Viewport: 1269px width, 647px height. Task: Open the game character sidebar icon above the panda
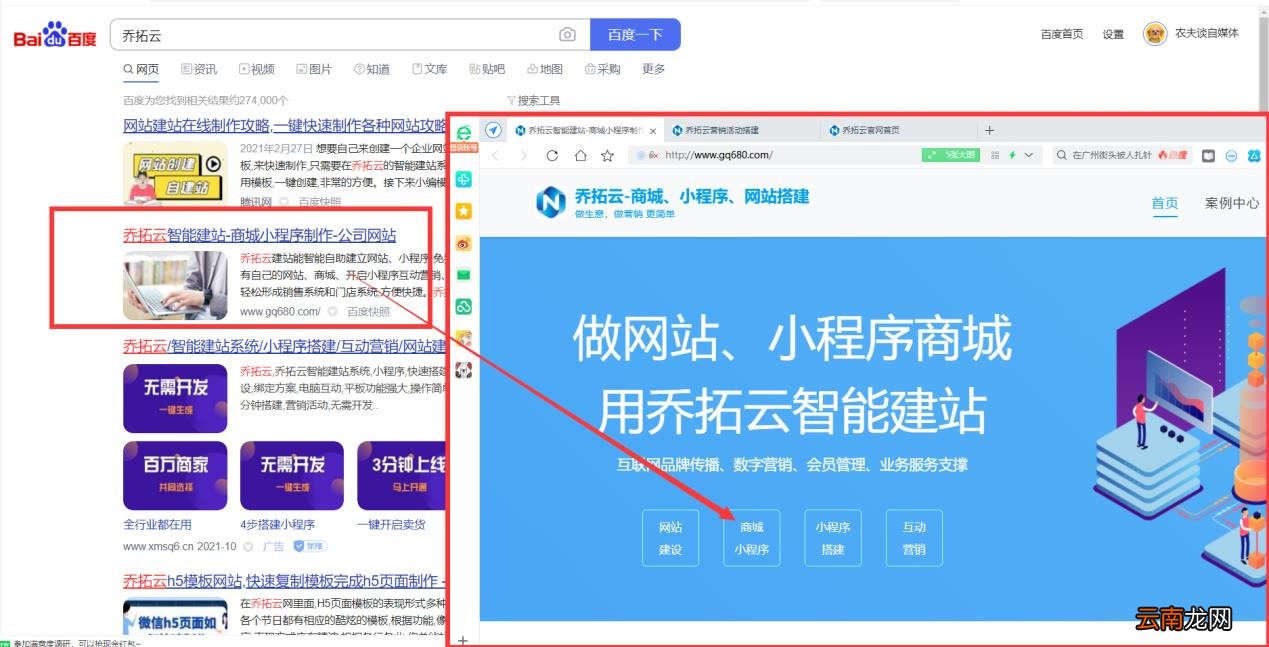tap(463, 338)
